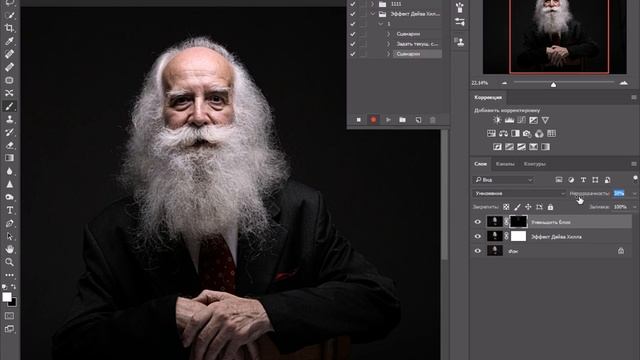Select the Eraser tool
Image resolution: width=640 pixels, height=360 pixels.
9,145
